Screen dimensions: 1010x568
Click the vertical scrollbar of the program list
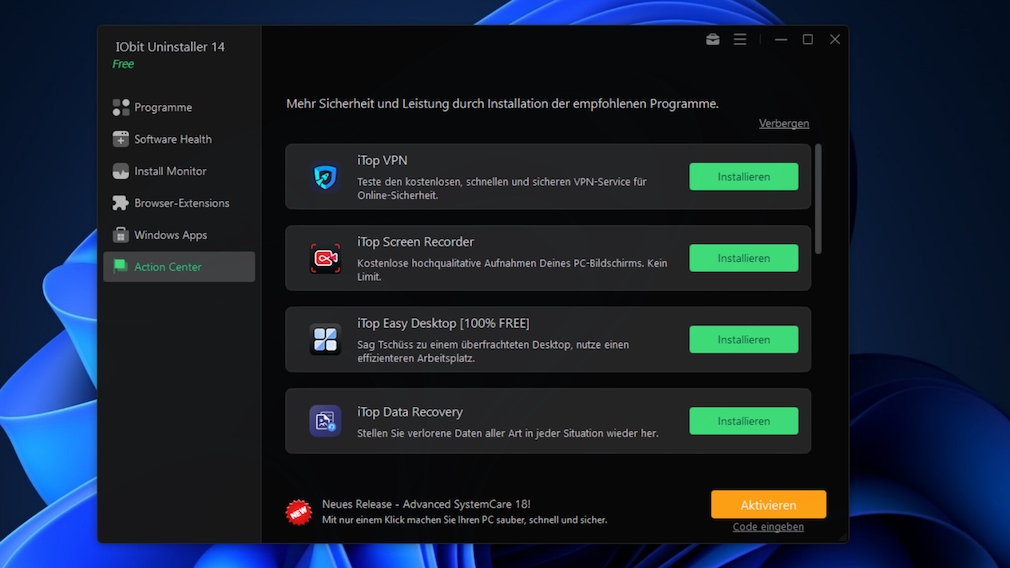tap(818, 198)
